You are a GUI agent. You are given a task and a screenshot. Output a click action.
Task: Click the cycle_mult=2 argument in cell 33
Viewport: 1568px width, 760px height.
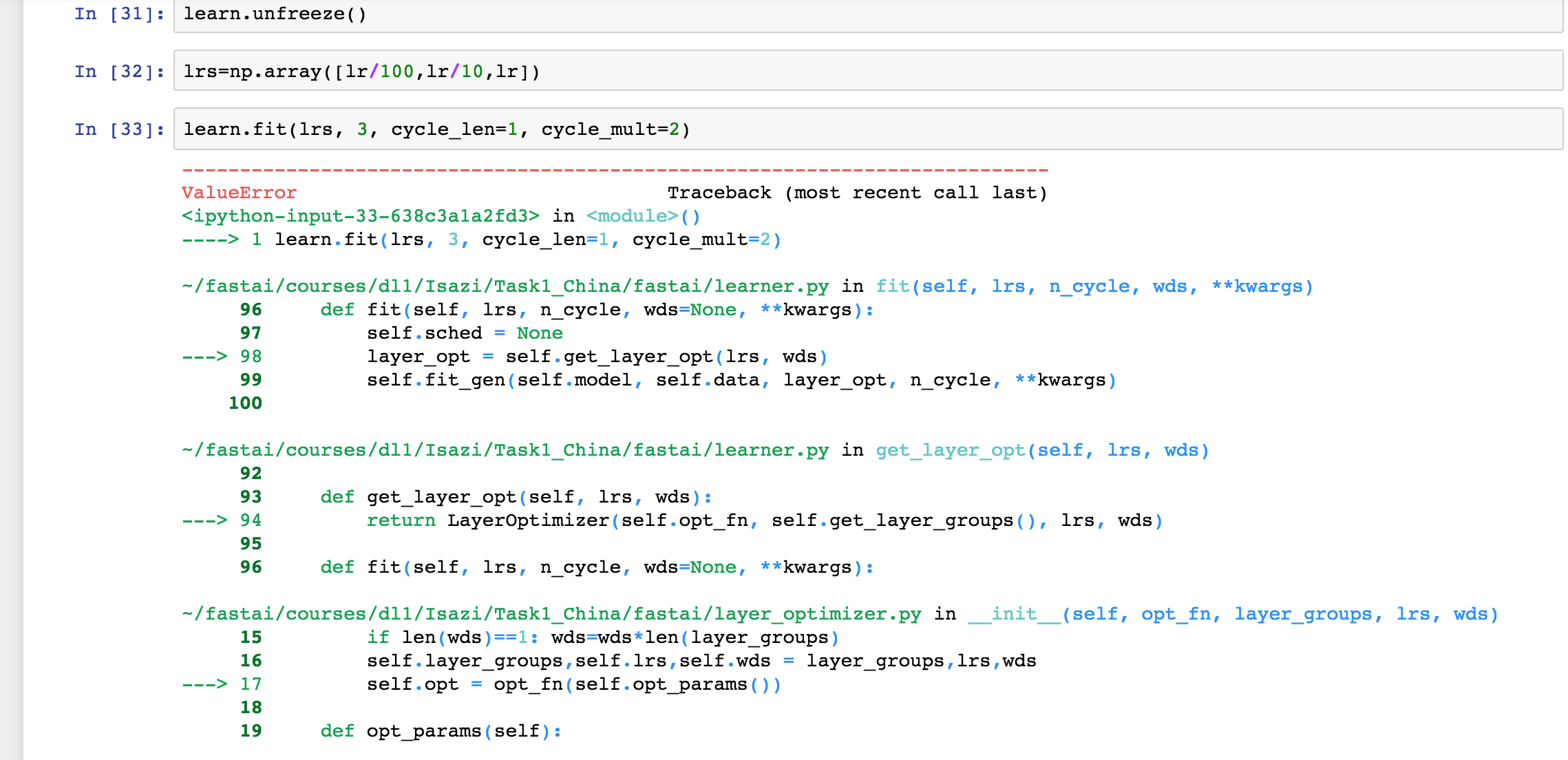pyautogui.click(x=610, y=129)
